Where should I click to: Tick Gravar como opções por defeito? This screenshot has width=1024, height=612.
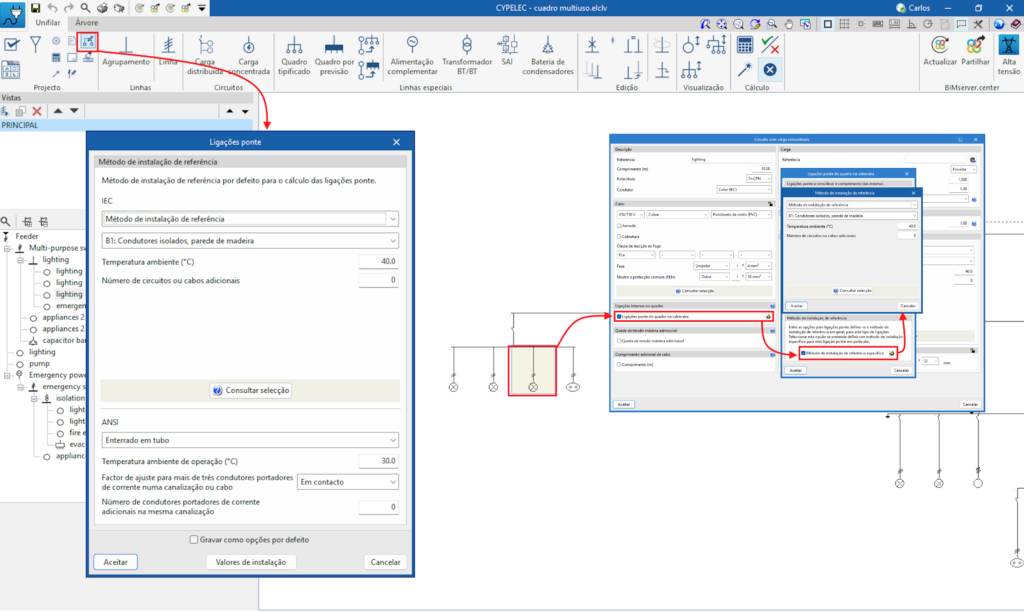[x=195, y=540]
